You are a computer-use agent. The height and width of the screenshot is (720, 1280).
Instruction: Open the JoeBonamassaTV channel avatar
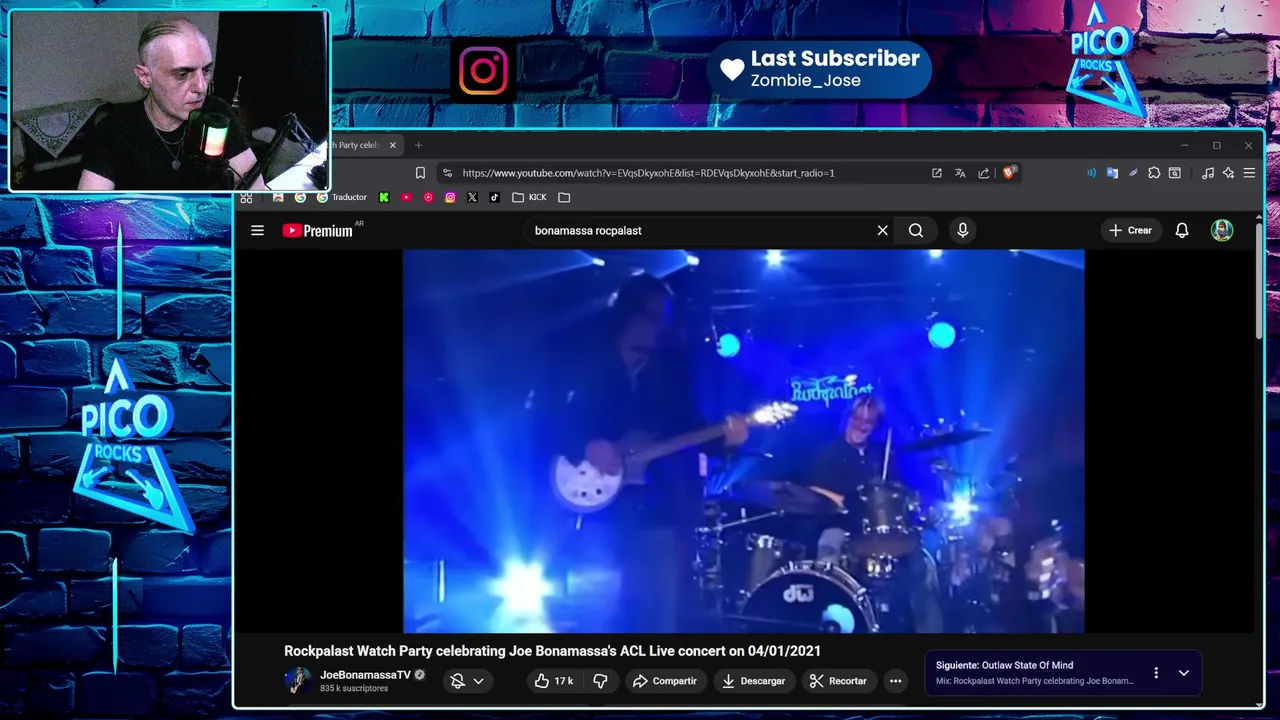tap(297, 681)
